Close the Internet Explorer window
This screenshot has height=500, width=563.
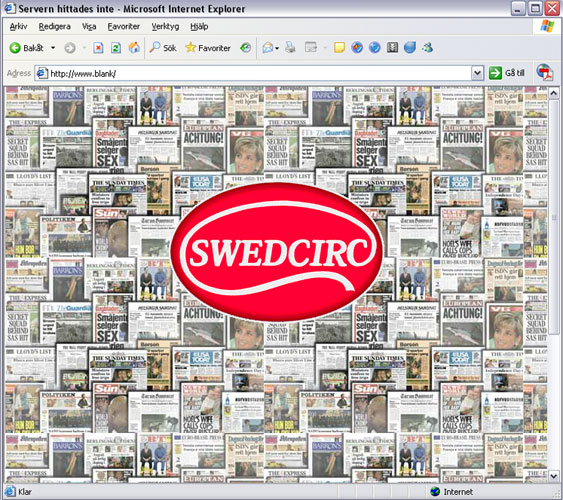552,9
